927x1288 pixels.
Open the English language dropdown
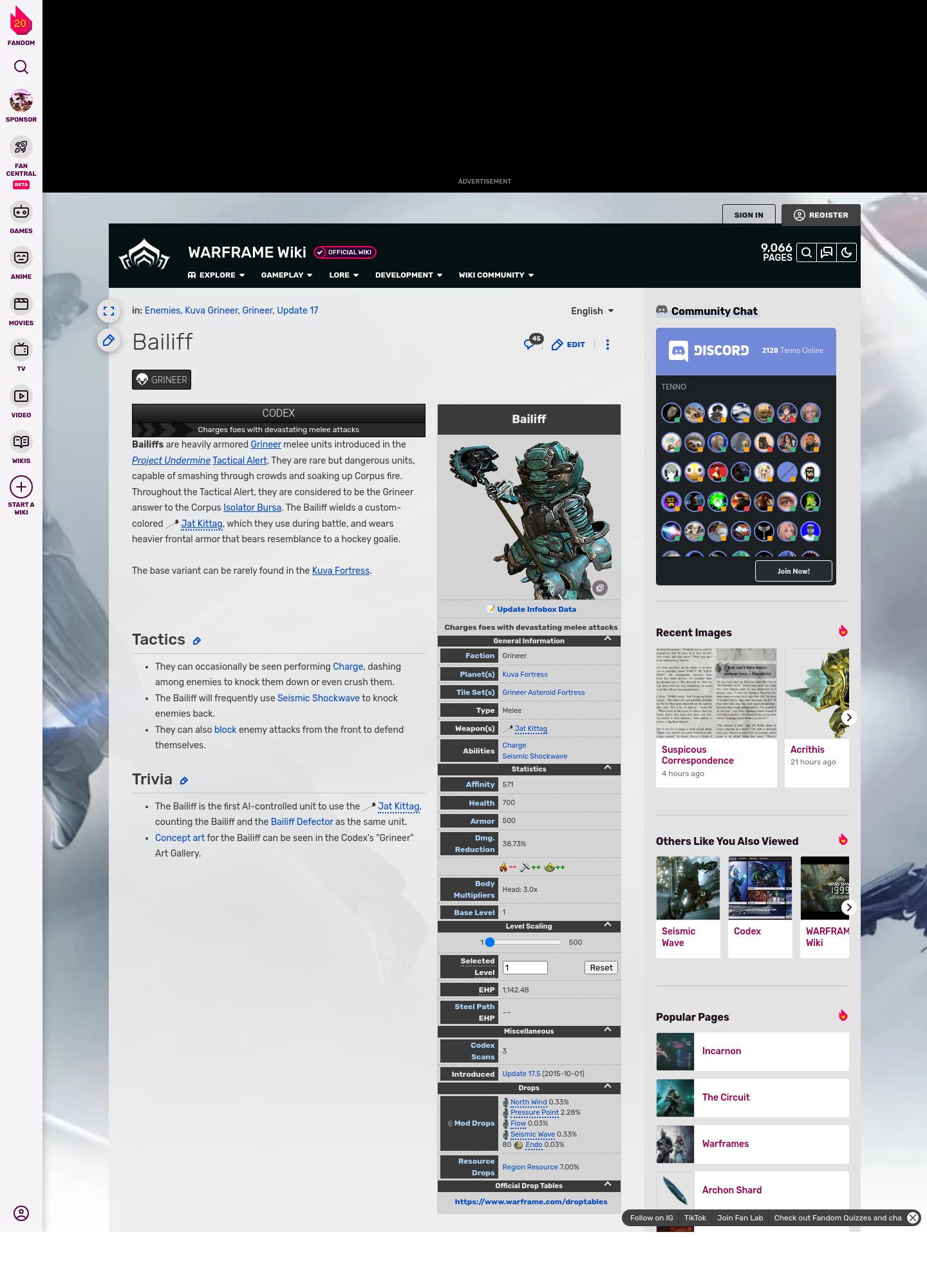coord(592,311)
